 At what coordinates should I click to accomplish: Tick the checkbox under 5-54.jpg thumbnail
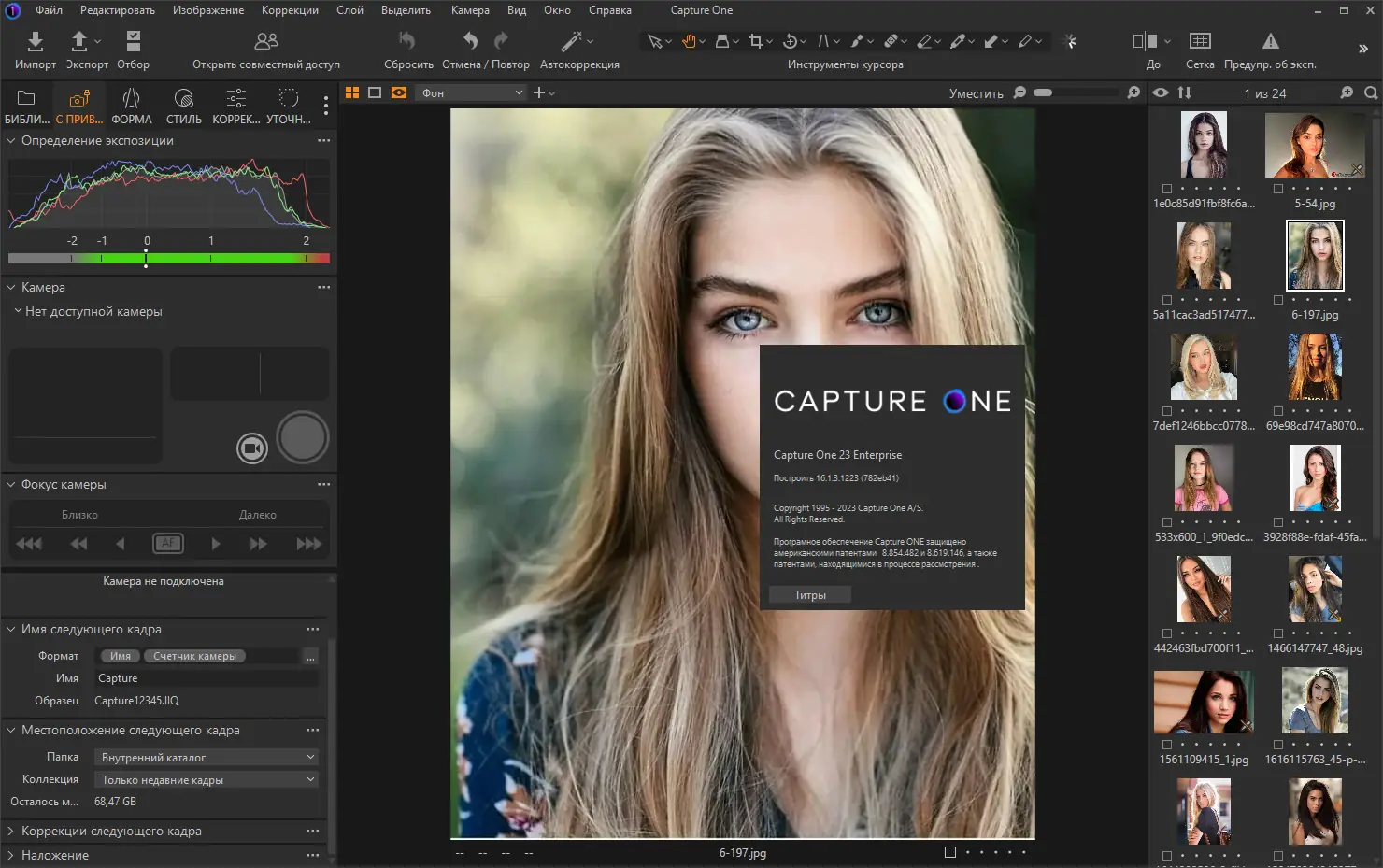click(1278, 189)
